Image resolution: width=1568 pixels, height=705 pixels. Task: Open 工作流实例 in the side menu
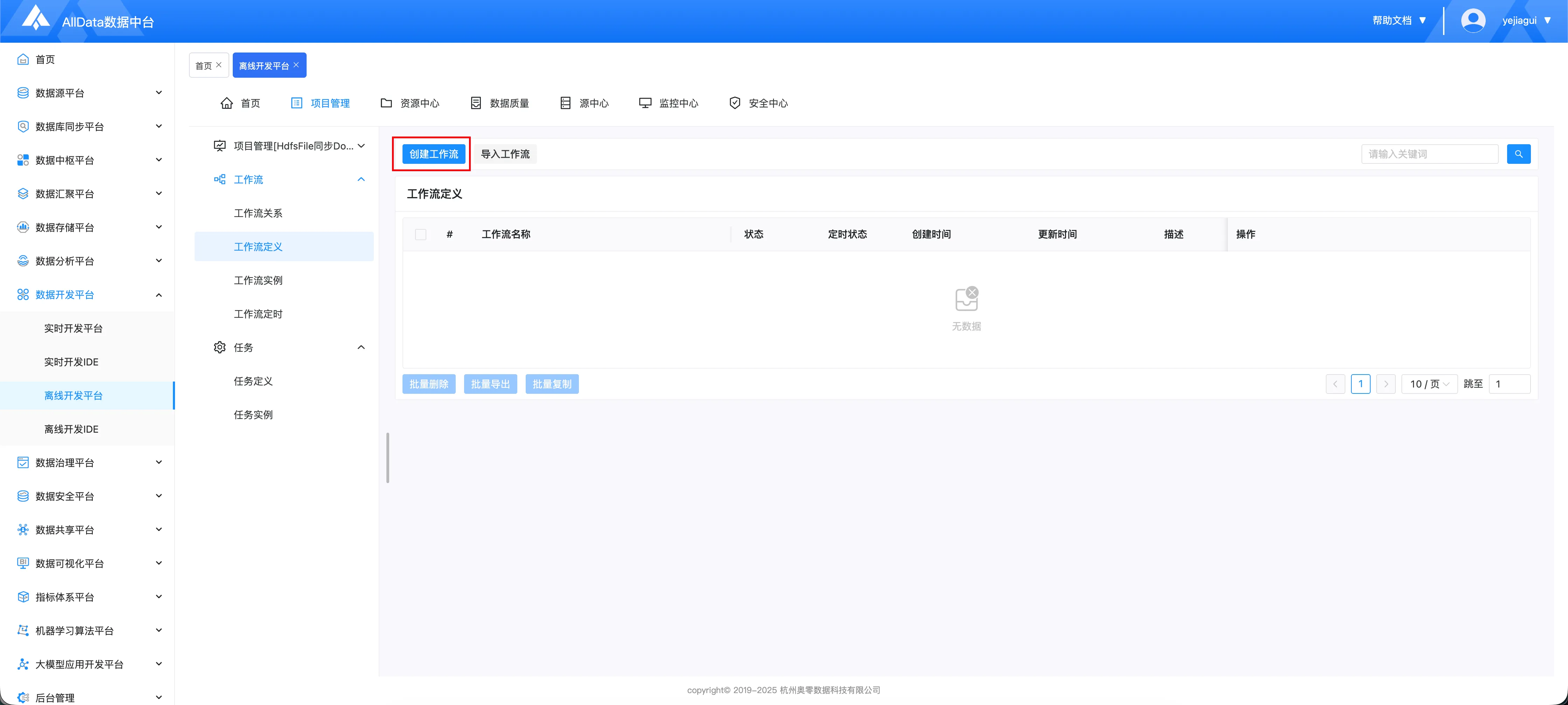[258, 280]
